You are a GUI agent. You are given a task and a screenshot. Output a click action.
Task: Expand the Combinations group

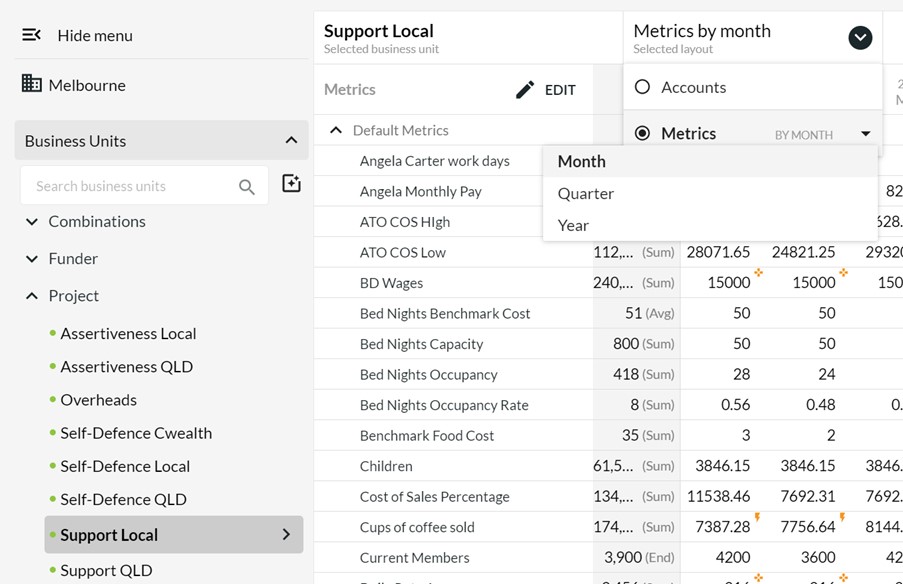[x=32, y=222]
